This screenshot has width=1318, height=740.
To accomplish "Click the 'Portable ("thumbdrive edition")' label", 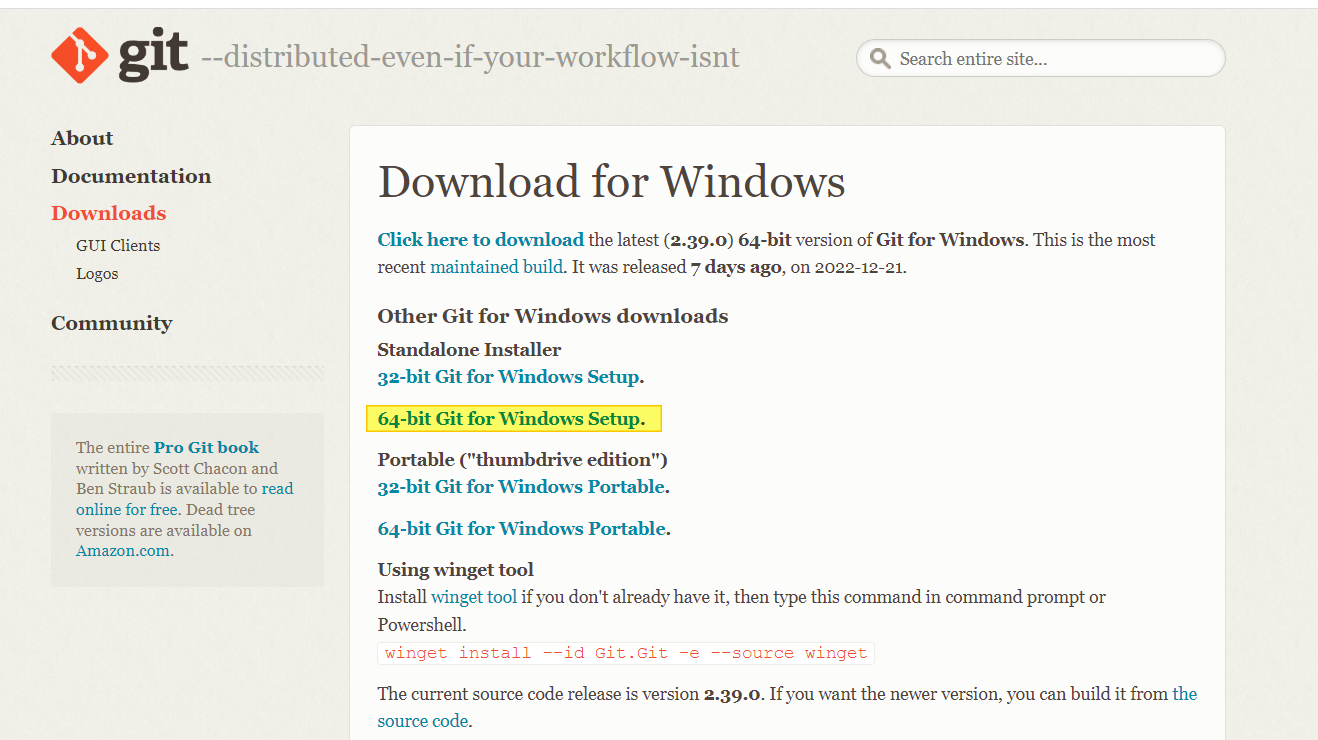I will [x=522, y=460].
